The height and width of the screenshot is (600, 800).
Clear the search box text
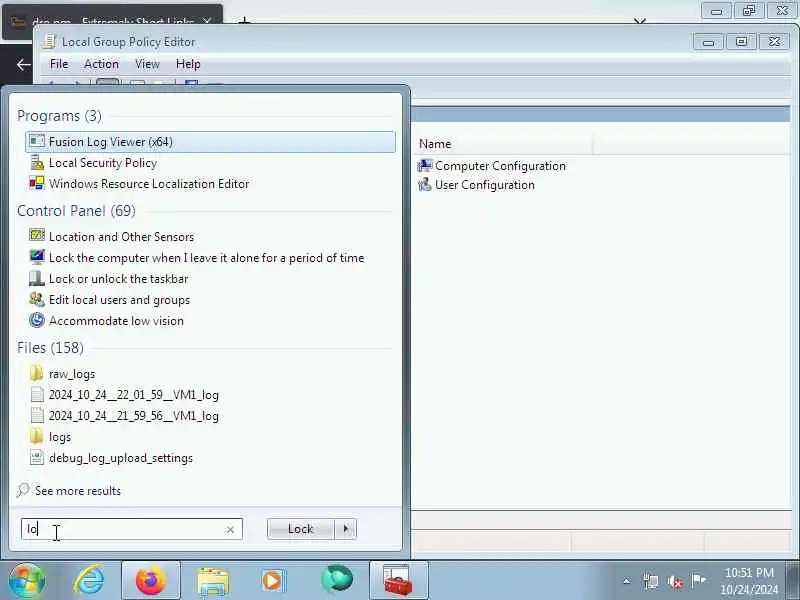[230, 530]
